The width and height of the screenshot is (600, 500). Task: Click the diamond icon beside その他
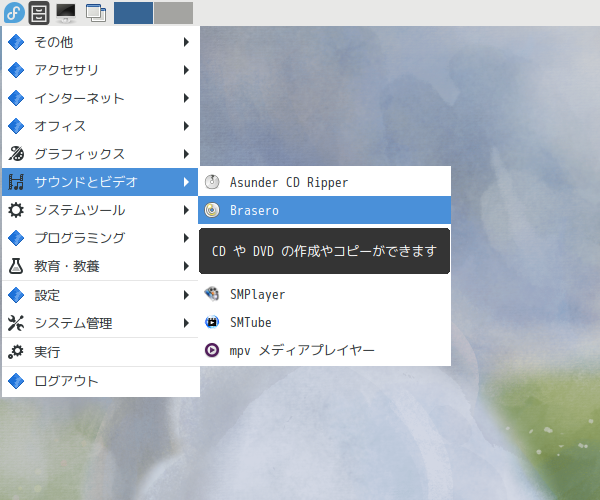click(16, 42)
